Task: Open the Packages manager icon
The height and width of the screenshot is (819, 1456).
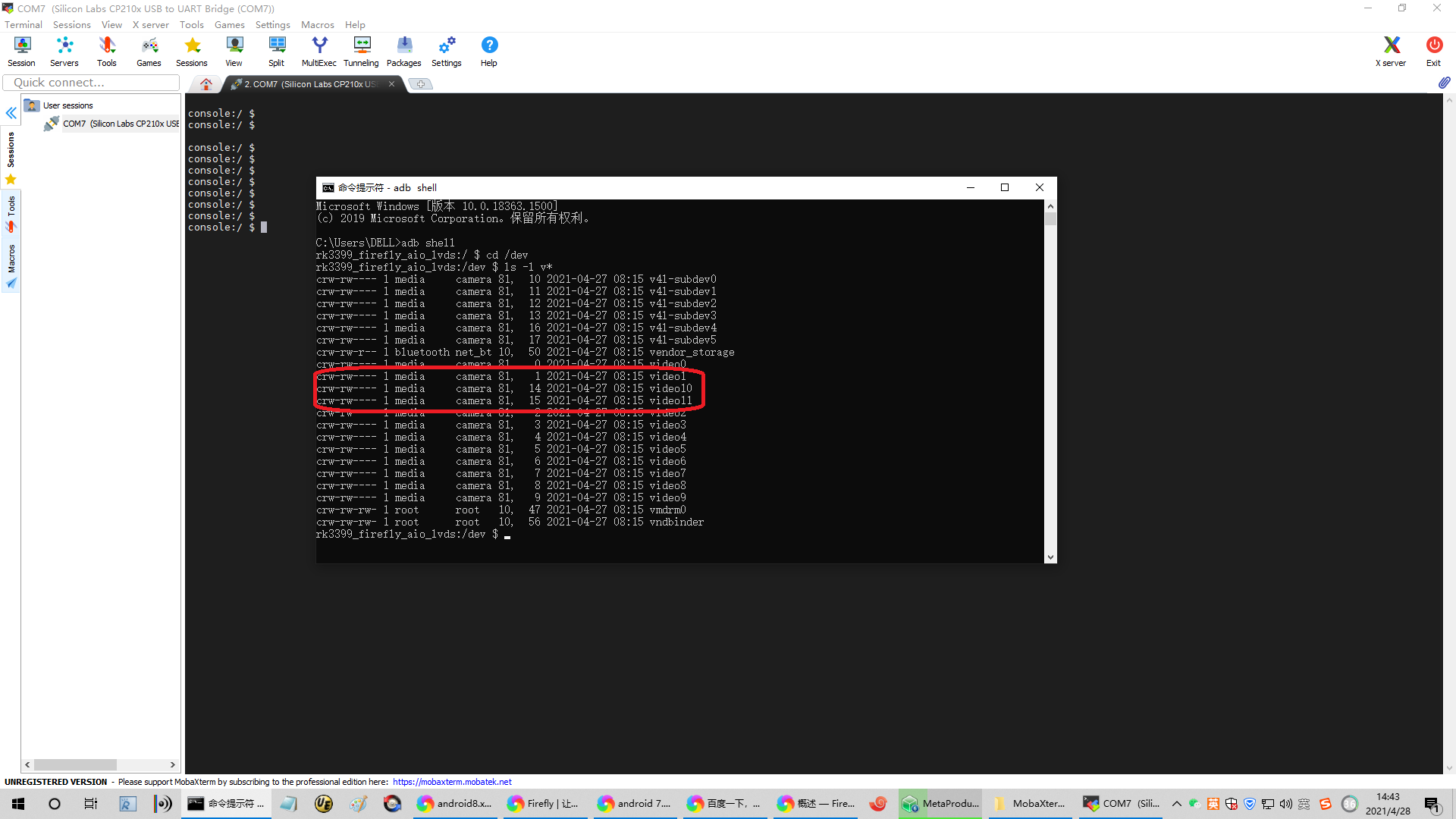Action: click(x=403, y=52)
